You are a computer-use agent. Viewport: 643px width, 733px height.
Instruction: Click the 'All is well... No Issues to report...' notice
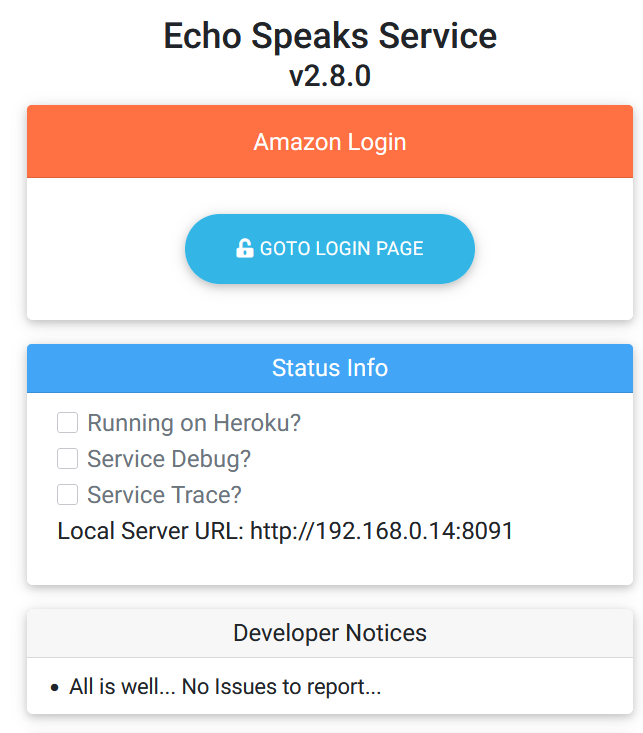[225, 687]
